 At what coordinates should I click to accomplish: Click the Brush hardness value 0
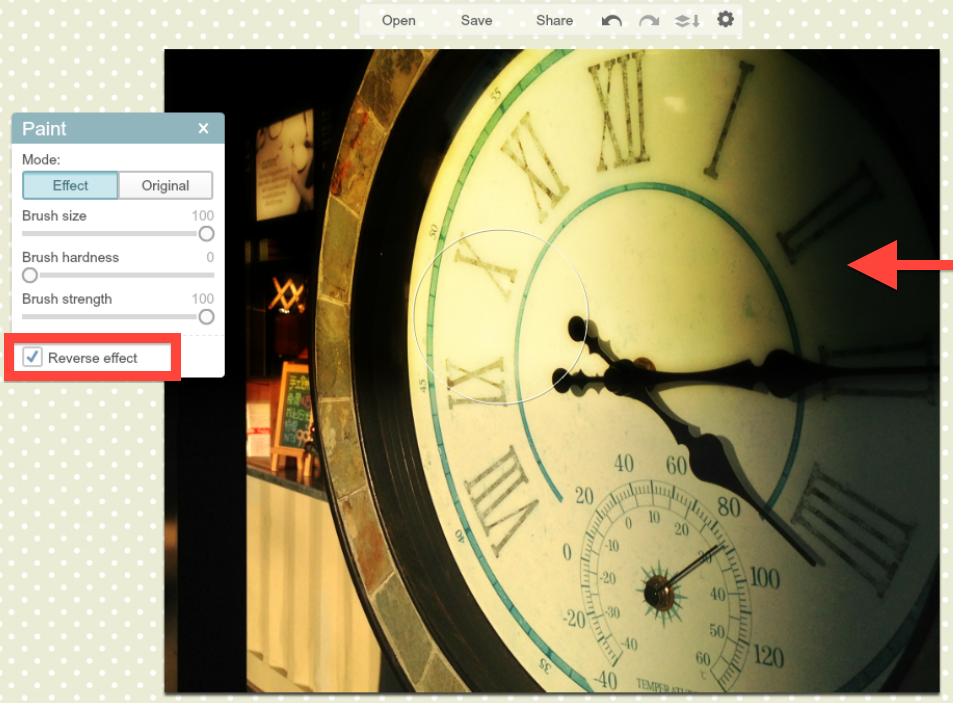[x=210, y=257]
